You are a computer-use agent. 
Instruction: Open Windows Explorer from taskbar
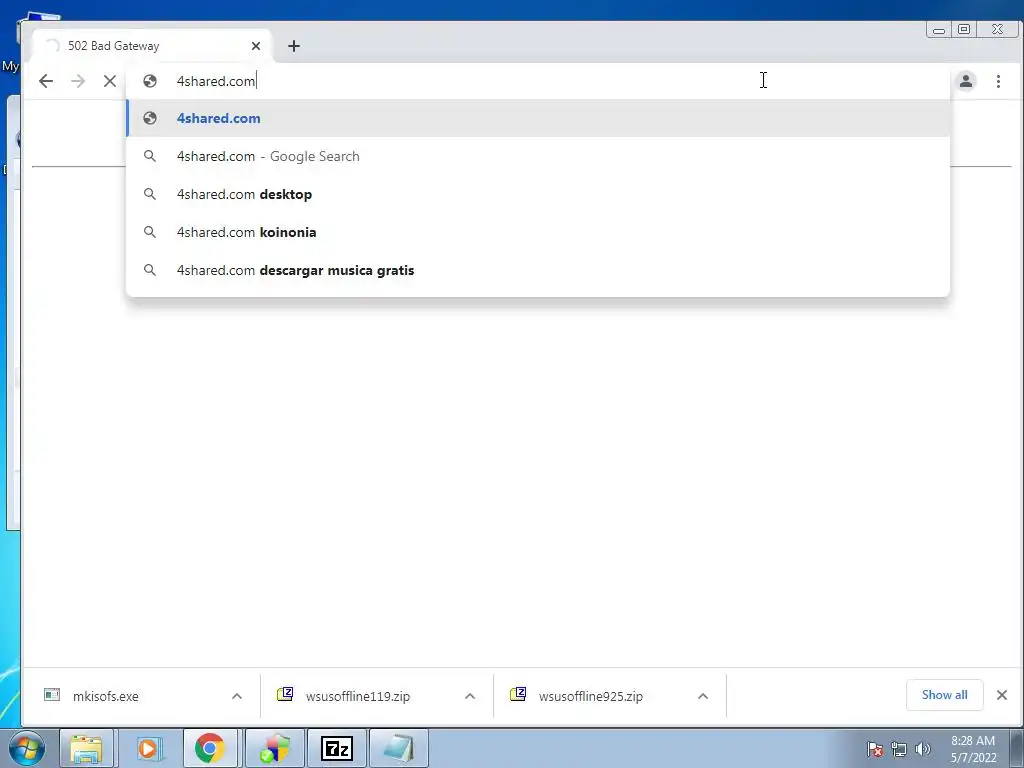click(x=87, y=748)
